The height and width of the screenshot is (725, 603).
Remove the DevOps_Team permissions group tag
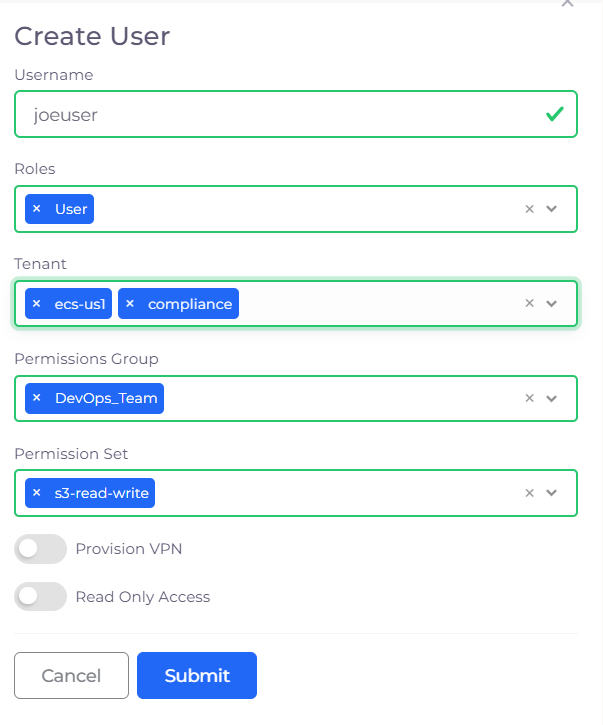(37, 398)
